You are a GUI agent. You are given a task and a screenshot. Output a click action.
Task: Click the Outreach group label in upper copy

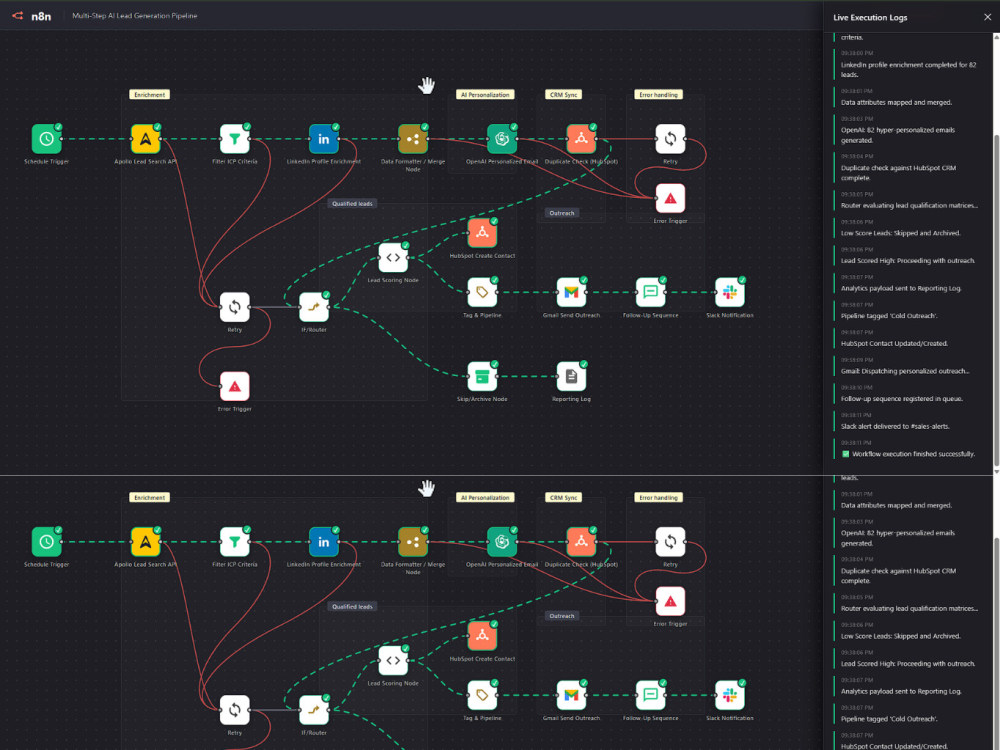coord(562,213)
